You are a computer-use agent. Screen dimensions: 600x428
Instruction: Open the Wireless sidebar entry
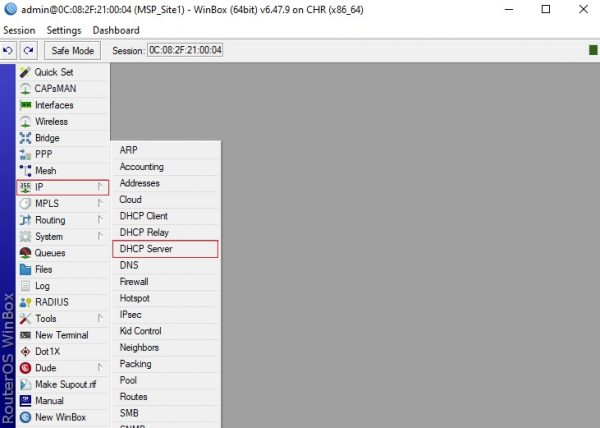pyautogui.click(x=51, y=122)
